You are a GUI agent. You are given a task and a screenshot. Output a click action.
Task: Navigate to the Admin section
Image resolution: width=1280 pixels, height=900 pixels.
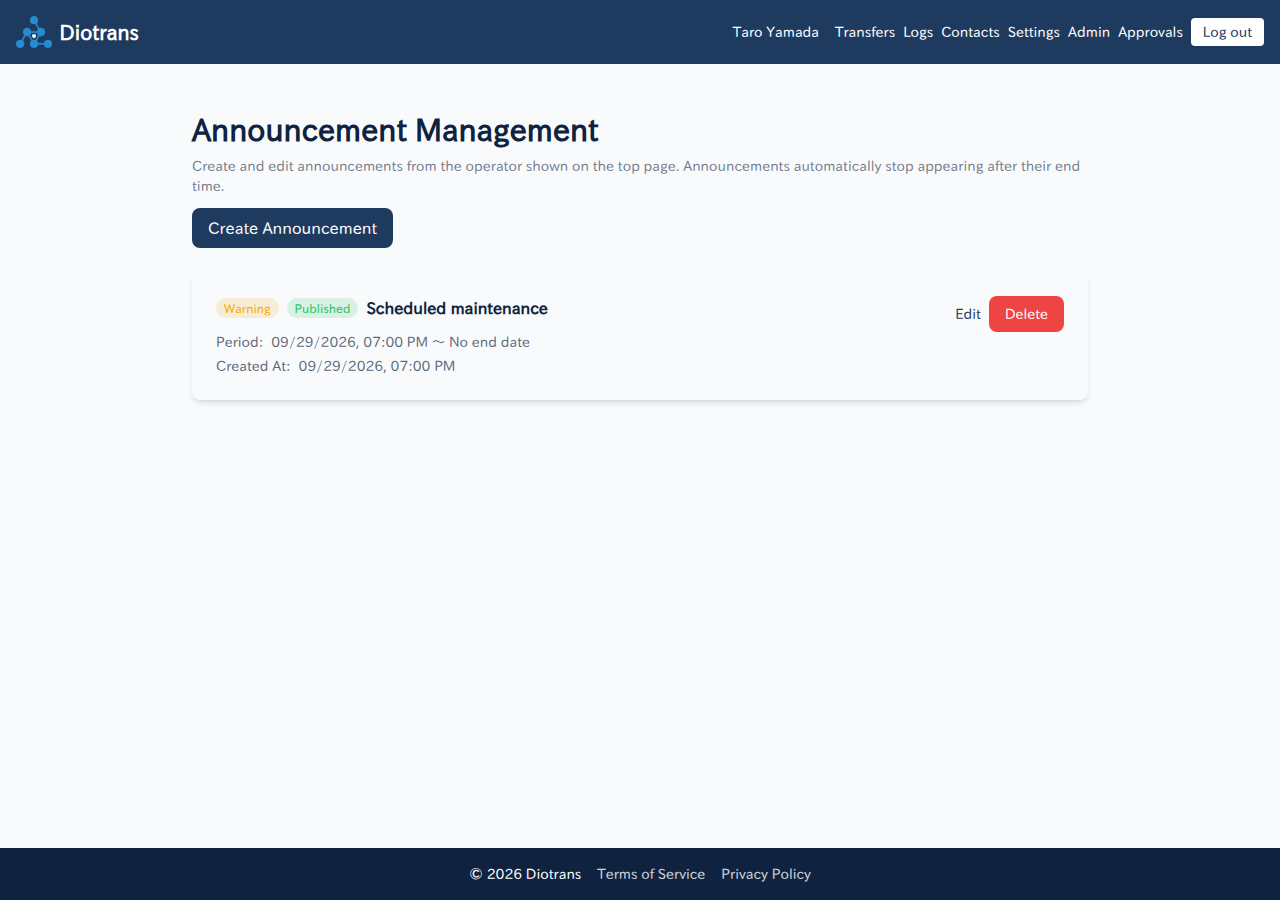tap(1089, 32)
